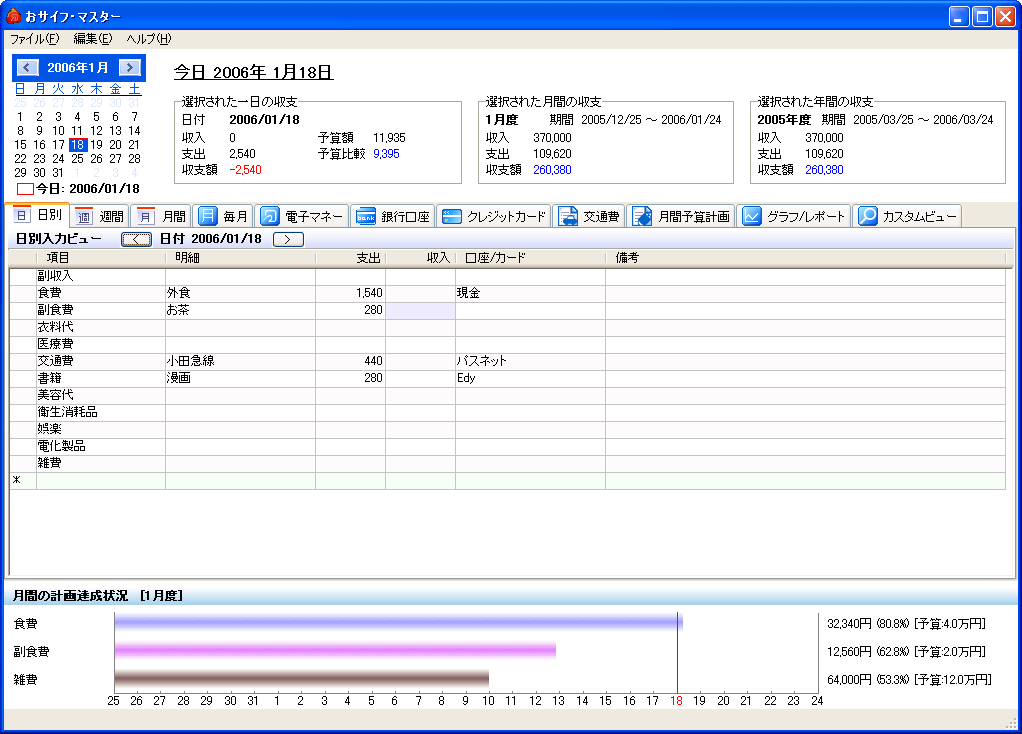Click the 明細 column header
1022x734 pixels.
coord(241,258)
